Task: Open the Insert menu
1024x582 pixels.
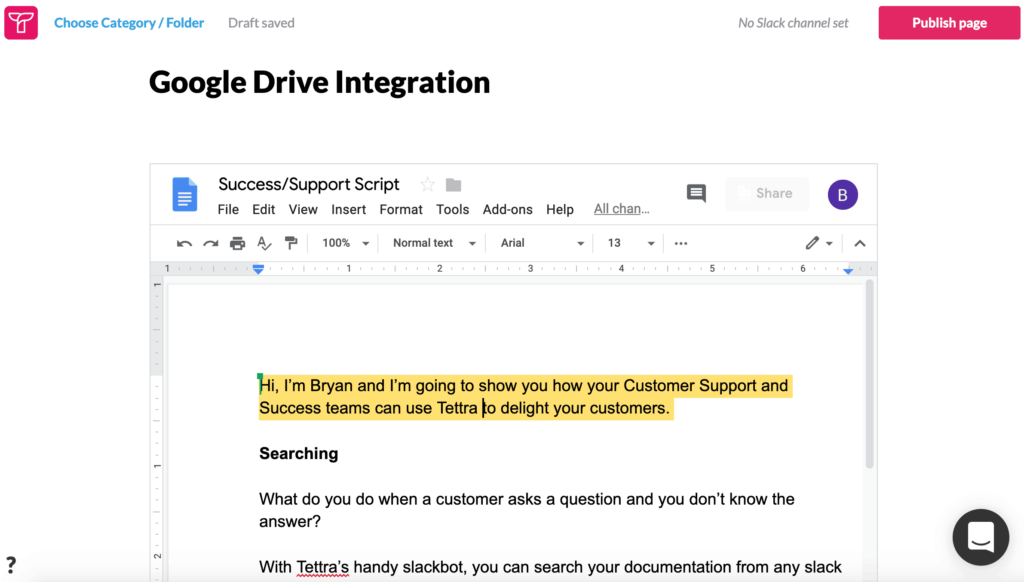Action: (x=348, y=210)
